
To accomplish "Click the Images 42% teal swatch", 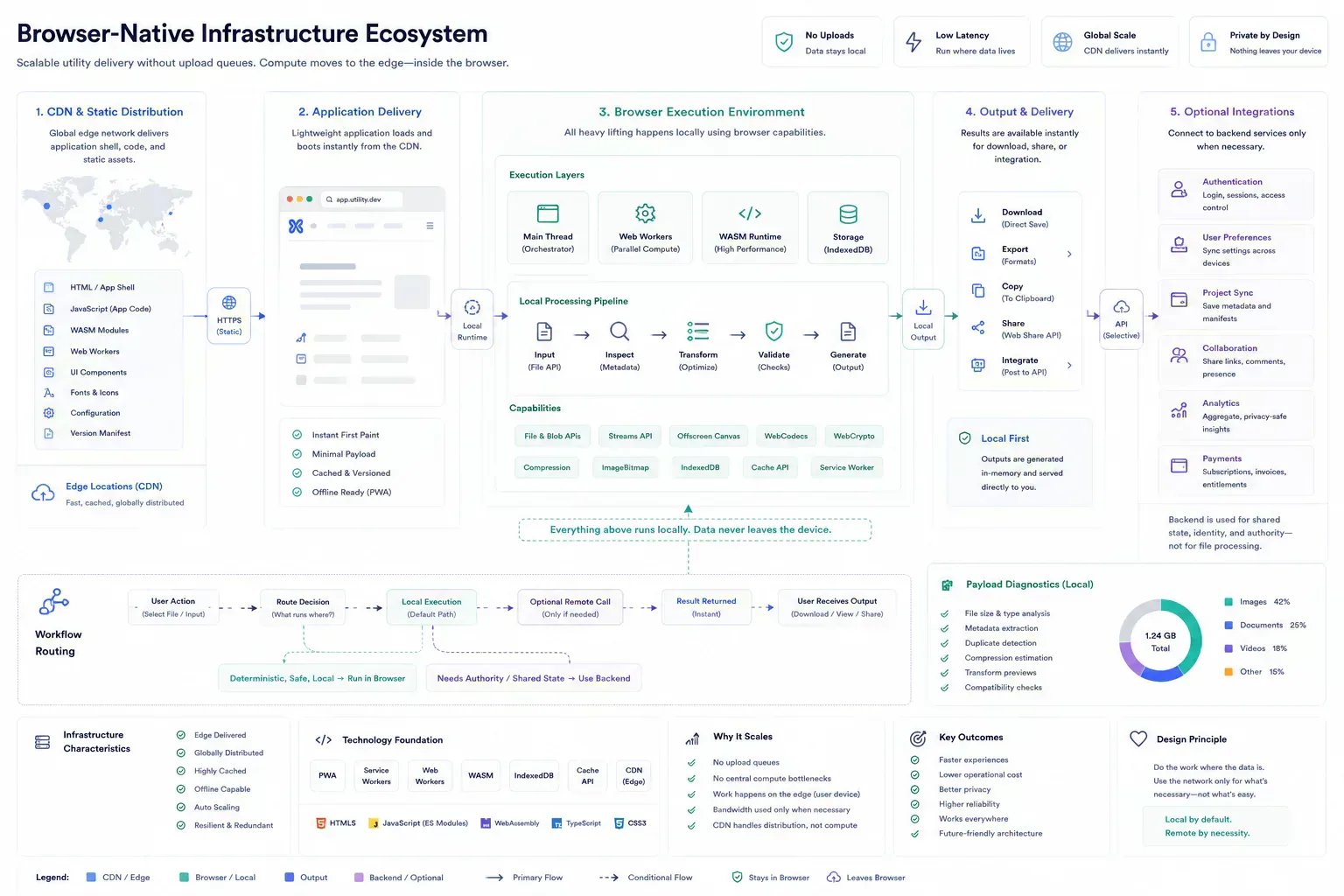I will [1228, 602].
